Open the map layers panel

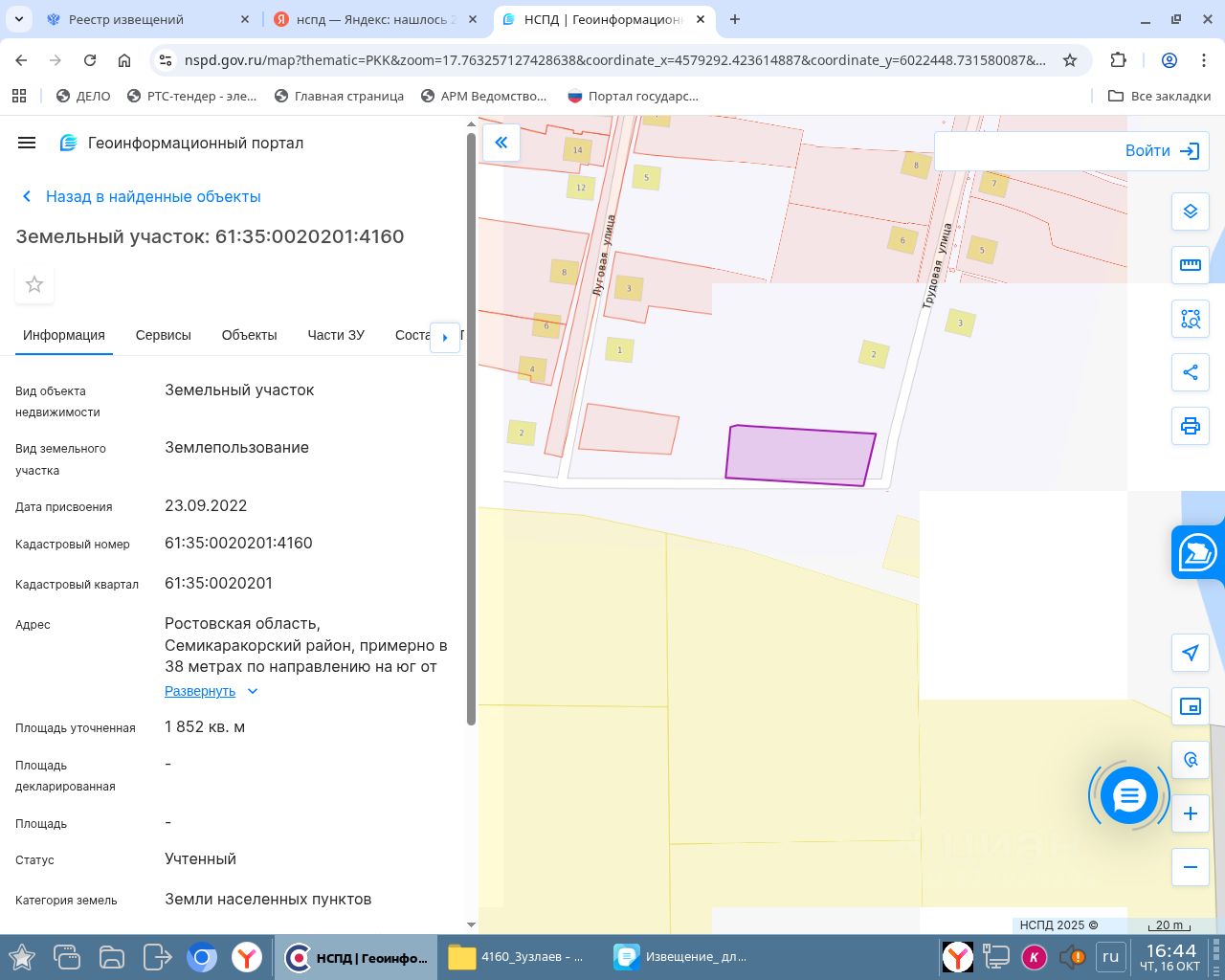coord(1191,212)
